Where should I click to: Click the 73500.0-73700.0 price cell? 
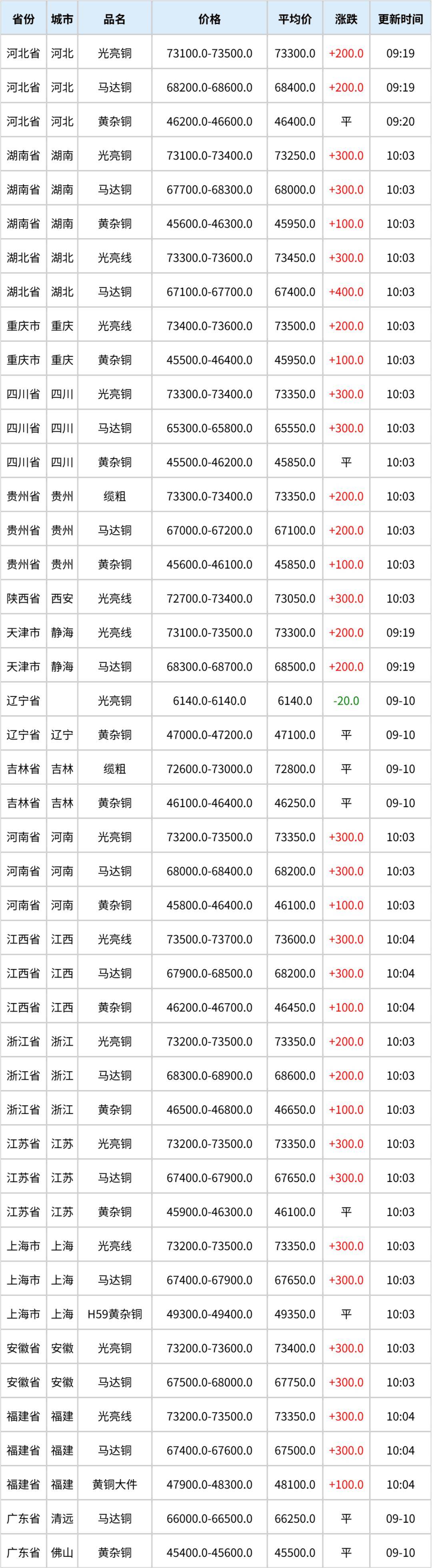coord(209,939)
